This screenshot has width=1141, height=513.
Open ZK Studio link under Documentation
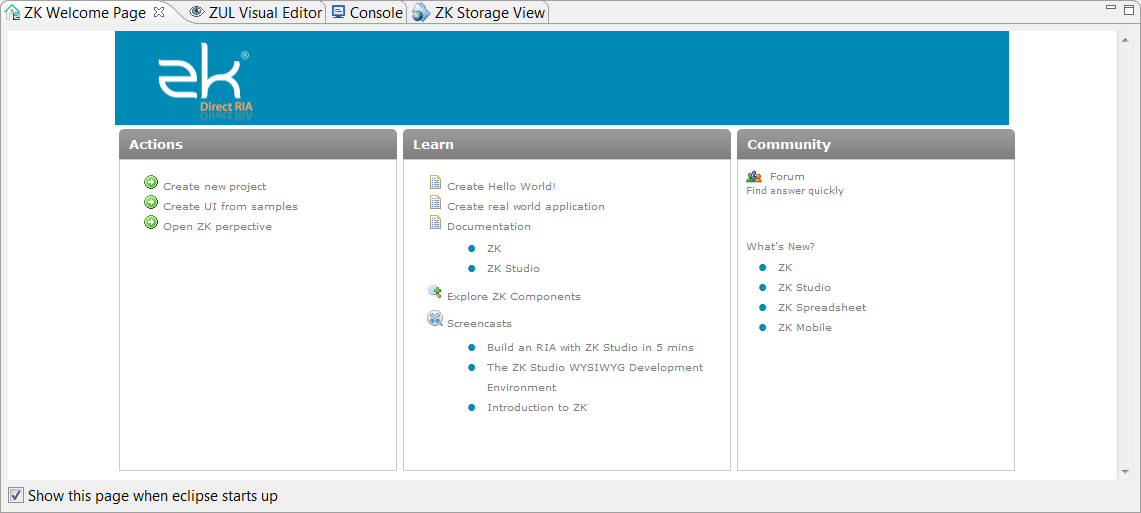click(x=514, y=269)
